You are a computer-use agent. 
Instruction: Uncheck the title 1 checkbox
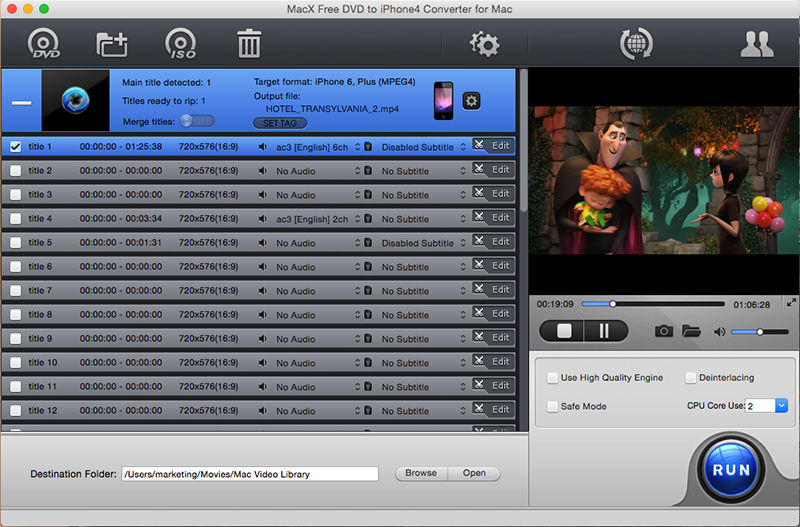click(16, 147)
